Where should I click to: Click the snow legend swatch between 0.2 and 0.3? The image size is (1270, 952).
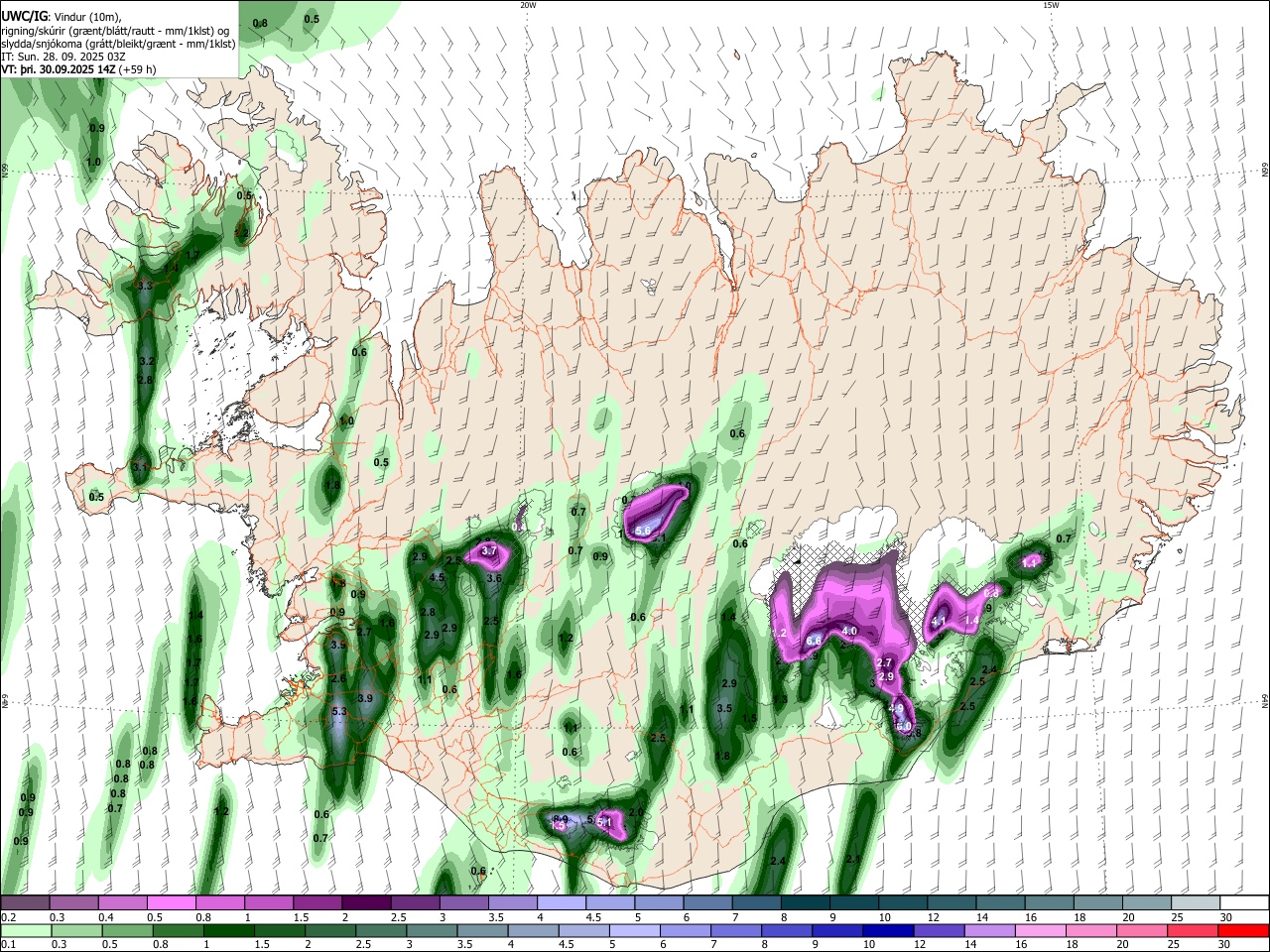tap(25, 903)
